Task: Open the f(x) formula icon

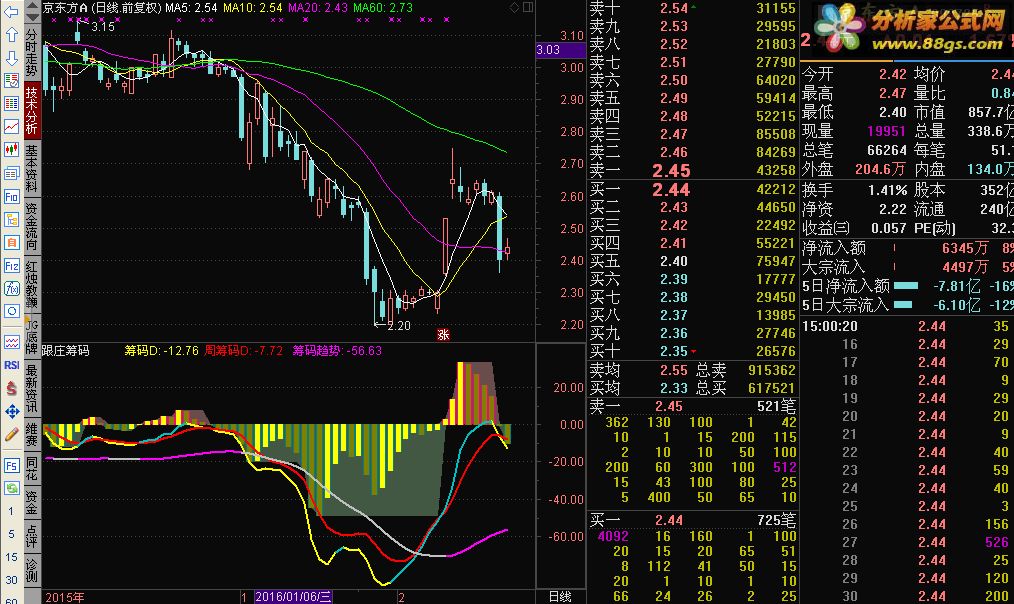Action: pos(11,288)
